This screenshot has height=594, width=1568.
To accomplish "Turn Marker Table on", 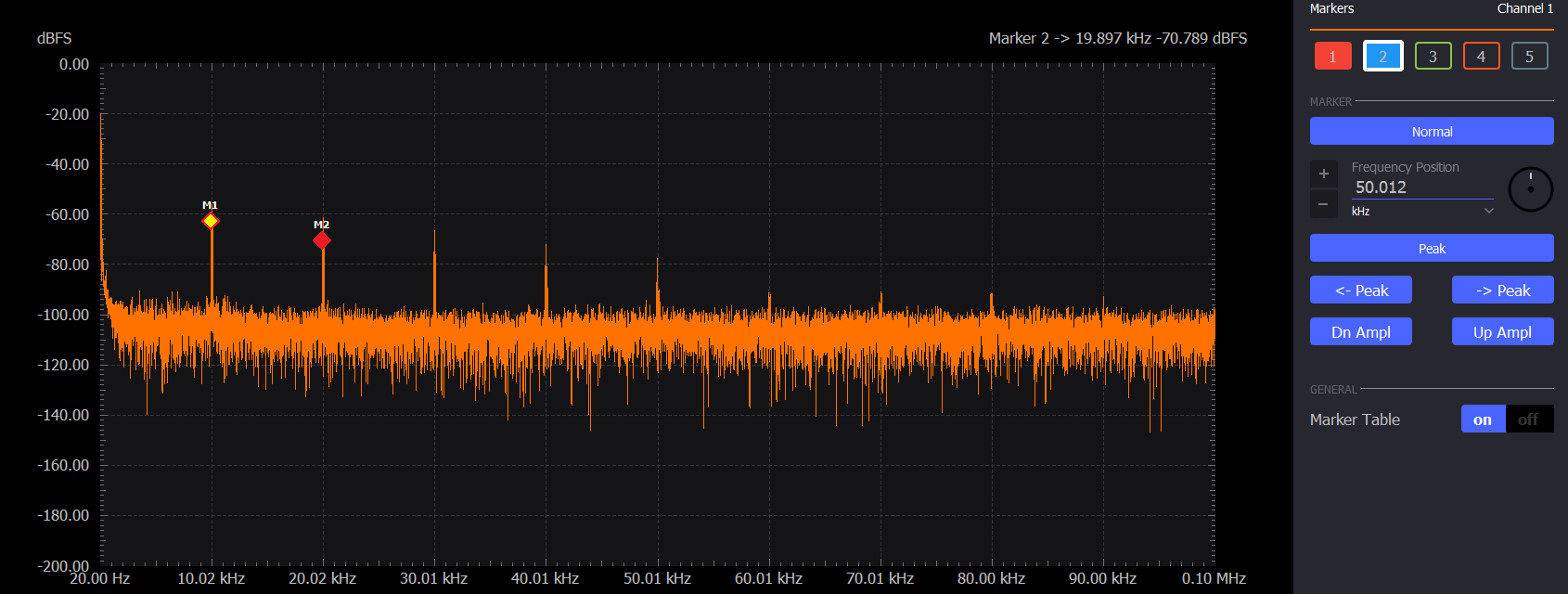I will (x=1483, y=420).
